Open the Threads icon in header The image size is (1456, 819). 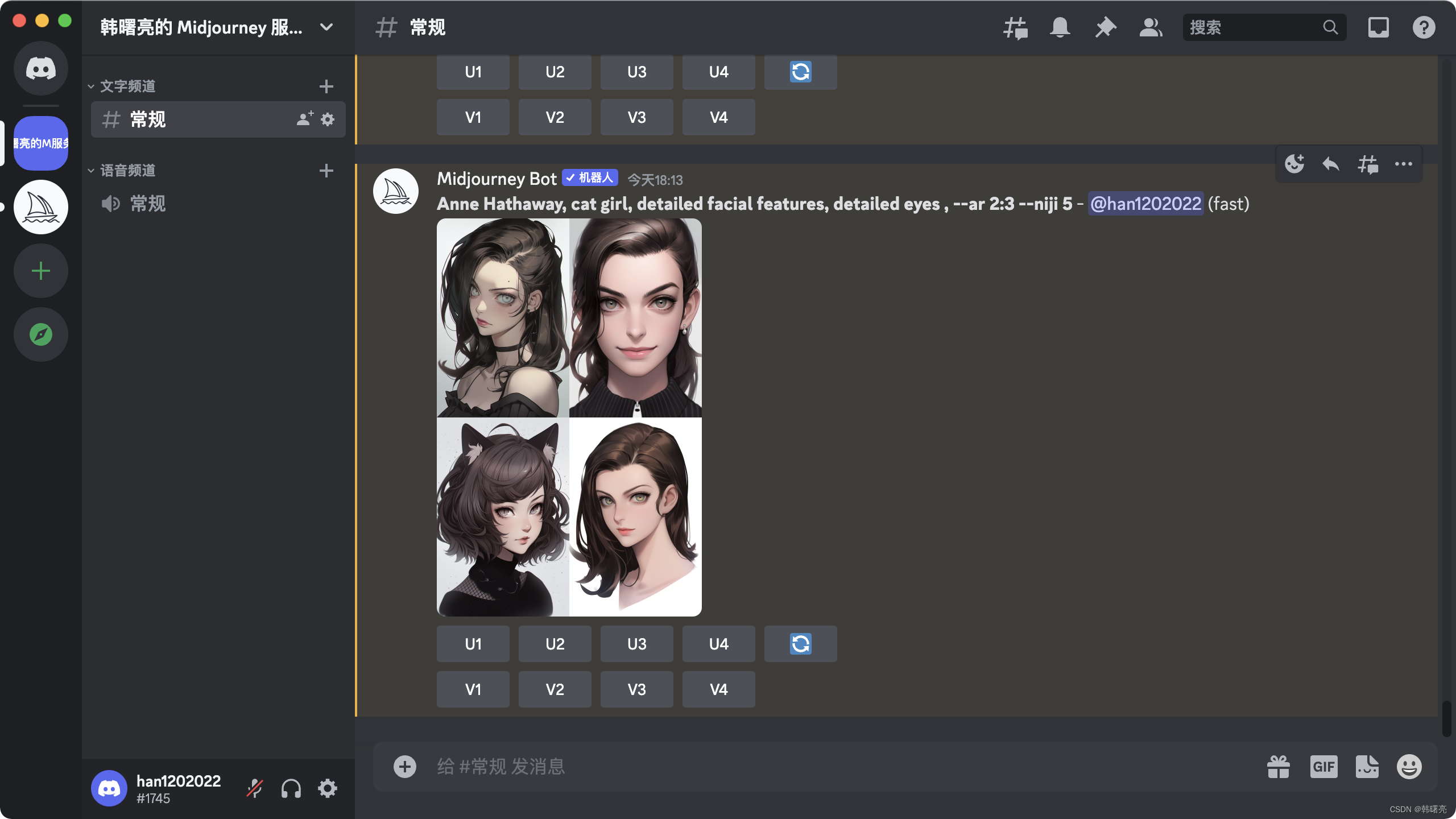click(x=1015, y=27)
